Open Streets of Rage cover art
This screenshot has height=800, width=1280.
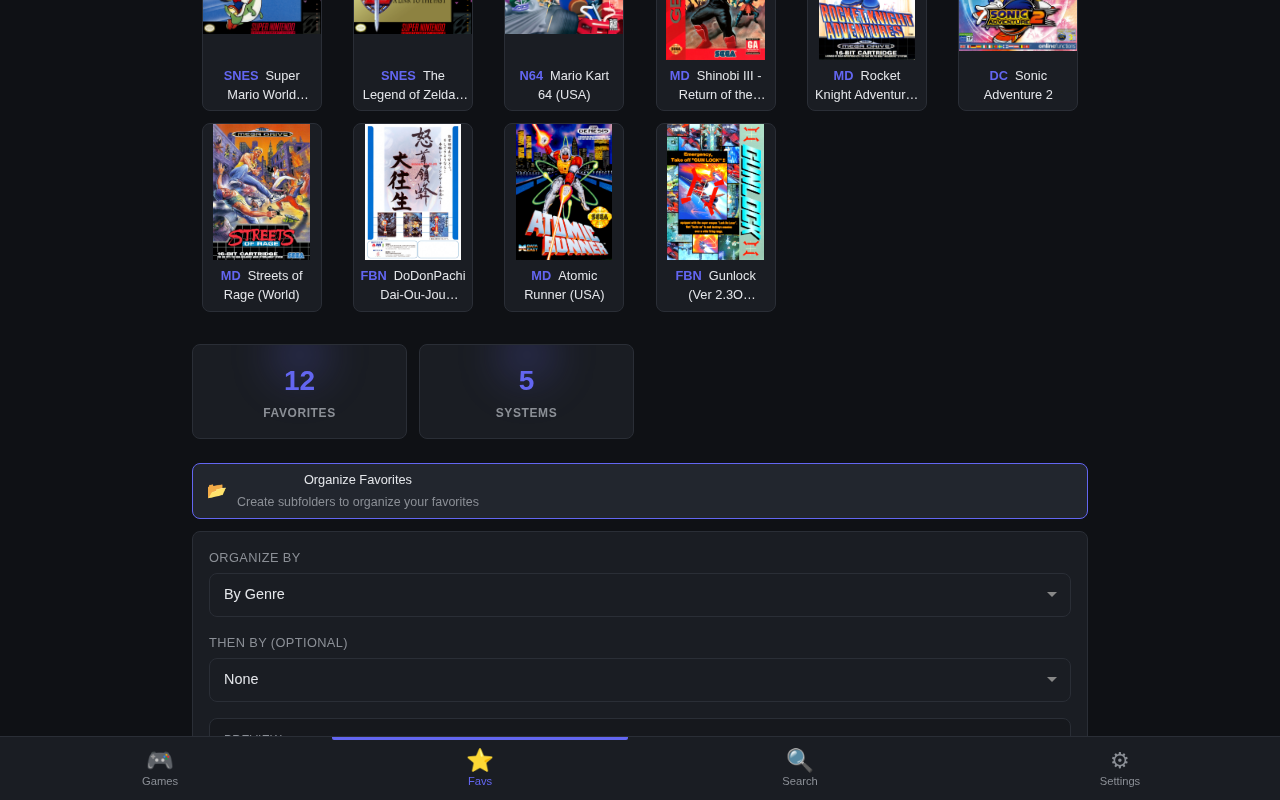(262, 192)
